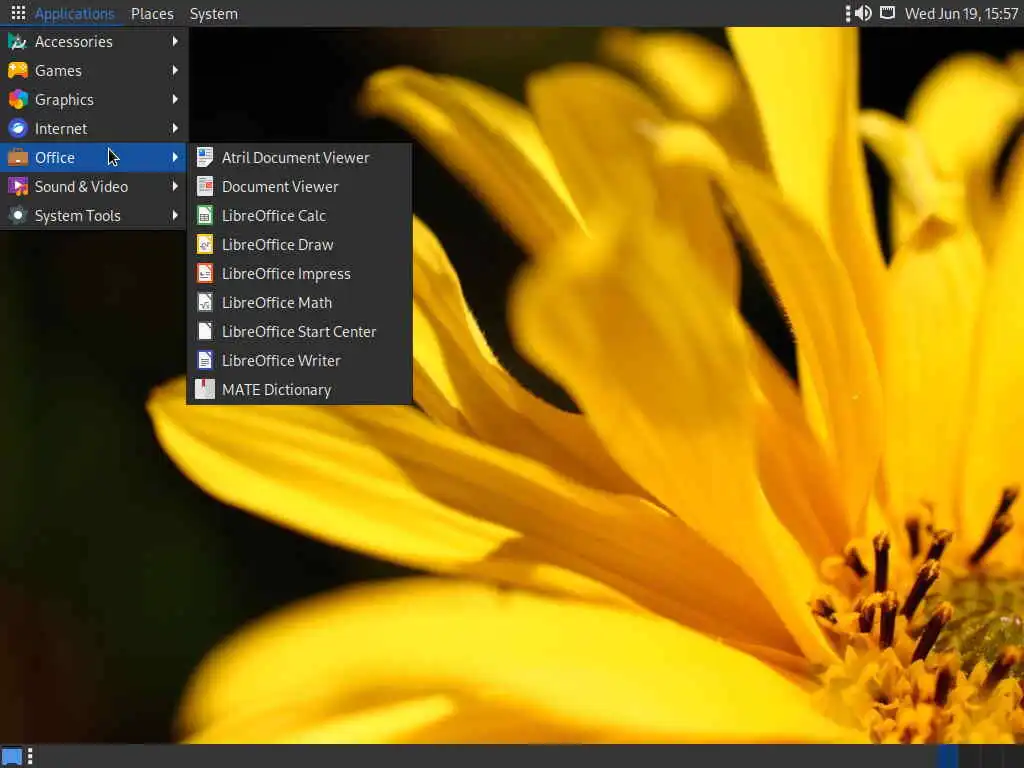Click the Atril Document Viewer icon
The height and width of the screenshot is (768, 1024).
(205, 157)
